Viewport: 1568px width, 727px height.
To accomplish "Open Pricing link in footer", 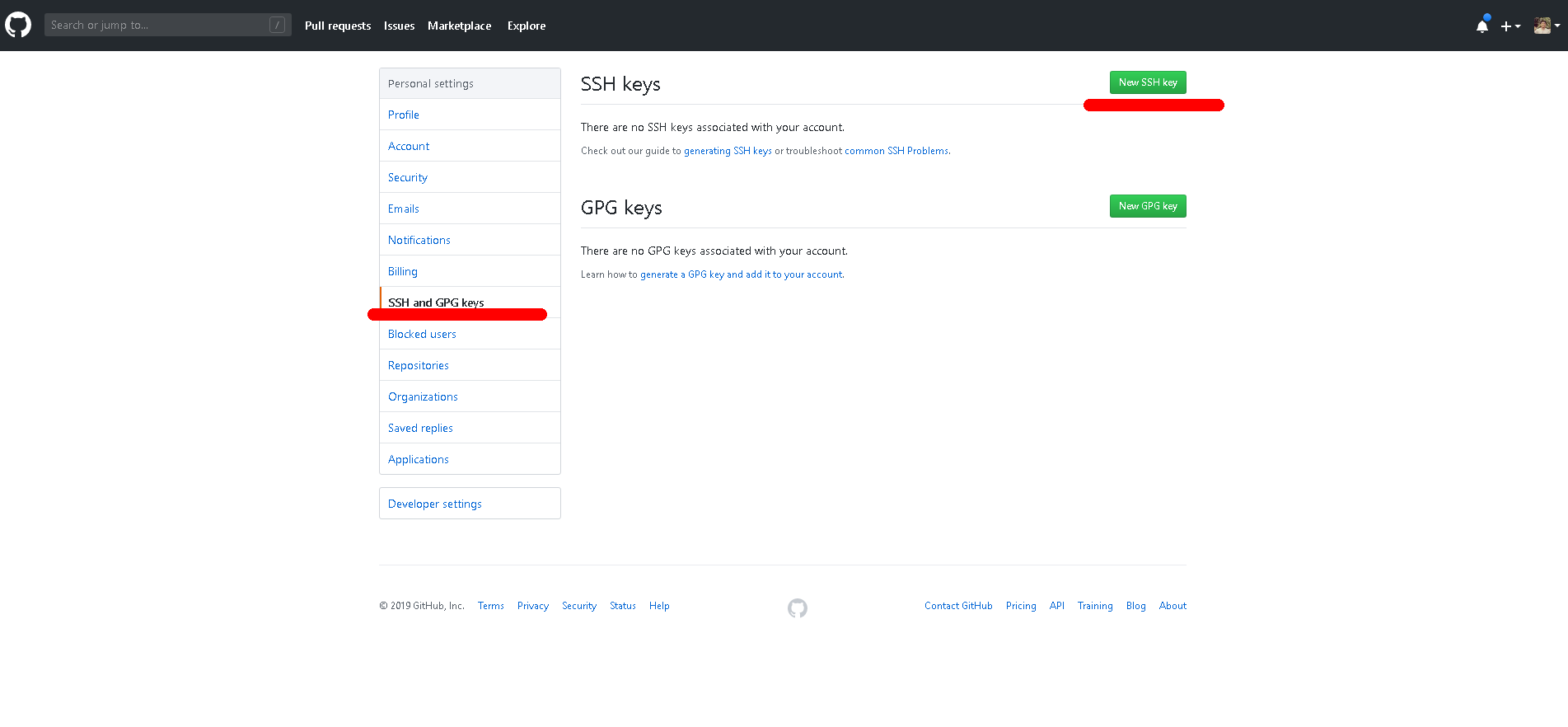I will [x=1021, y=606].
